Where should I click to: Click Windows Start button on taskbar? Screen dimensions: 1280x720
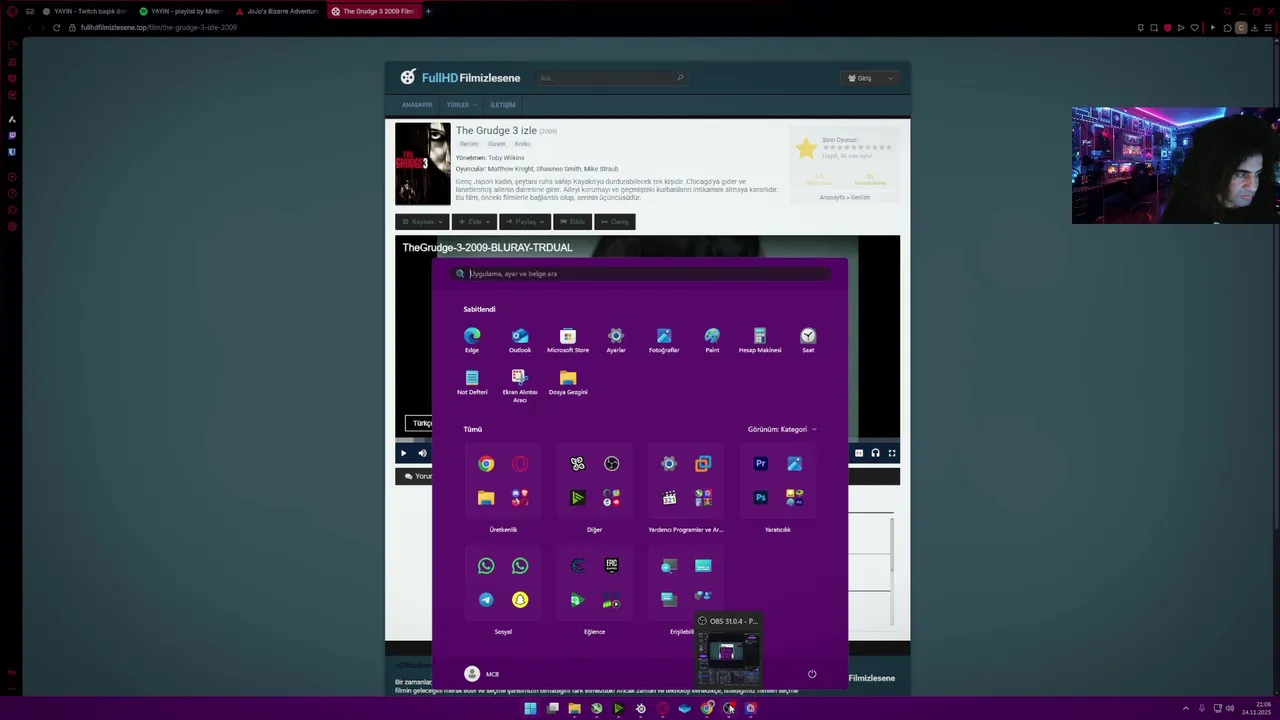pyautogui.click(x=530, y=708)
